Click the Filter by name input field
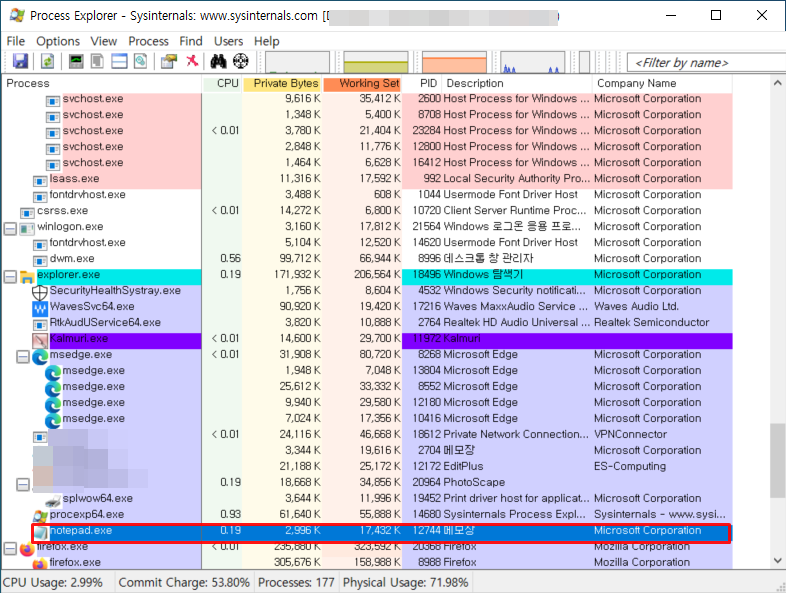786x593 pixels. click(x=706, y=63)
